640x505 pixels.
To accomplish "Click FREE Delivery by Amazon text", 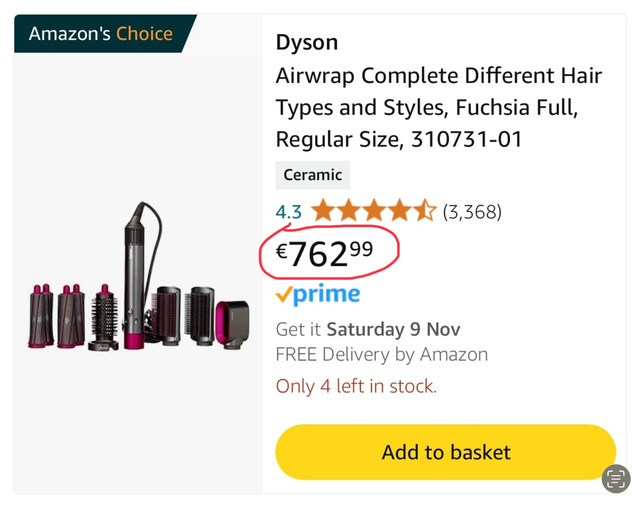I will [381, 354].
